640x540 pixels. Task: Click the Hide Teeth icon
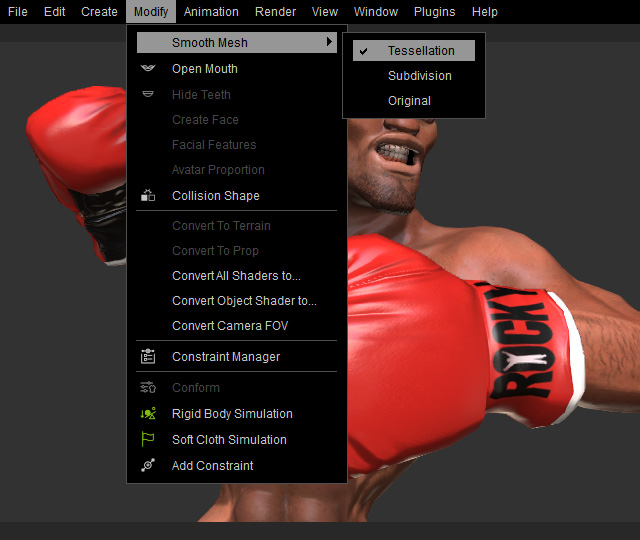click(x=148, y=95)
